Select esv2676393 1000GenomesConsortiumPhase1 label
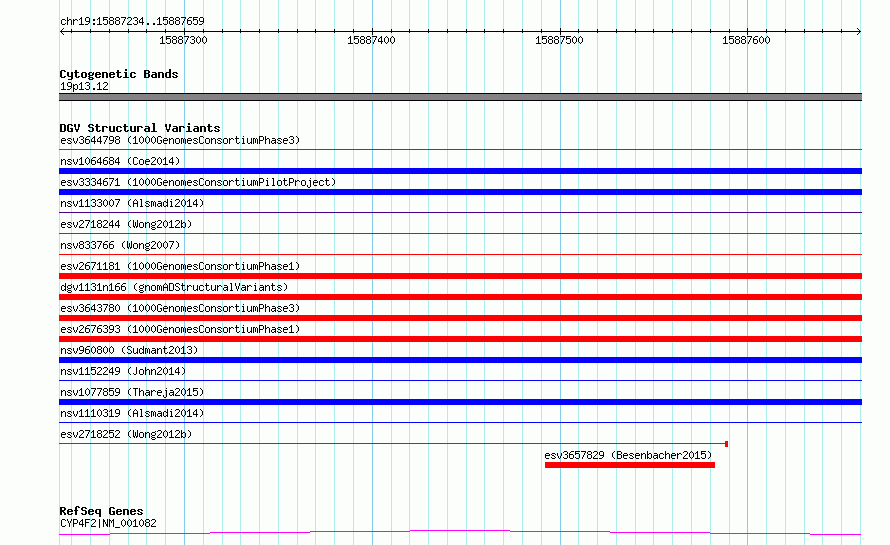890x545 pixels. 180,329
